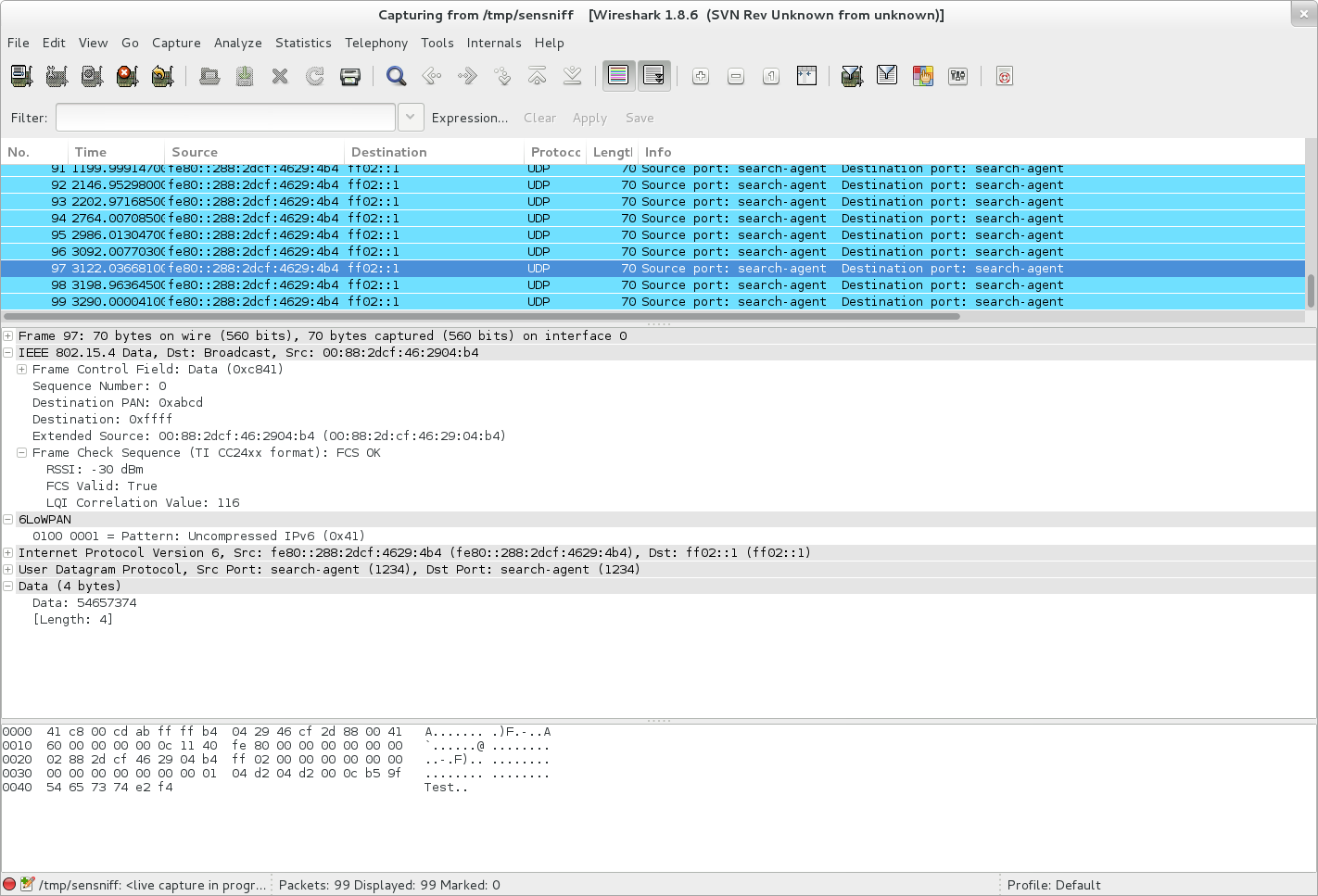Reload this capture file icon
This screenshot has height=896, width=1318.
pyautogui.click(x=315, y=76)
